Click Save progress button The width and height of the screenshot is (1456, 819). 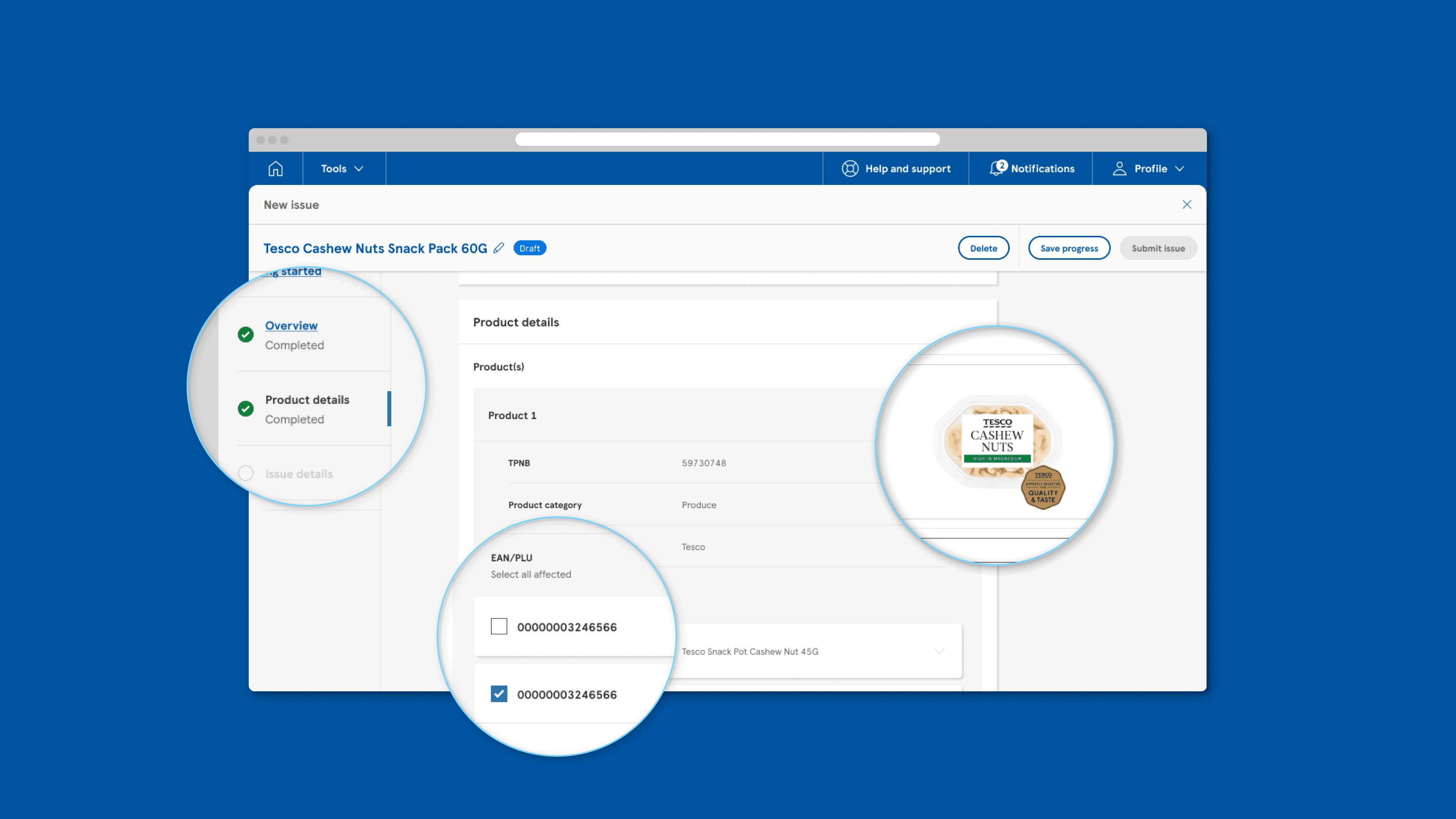[1068, 248]
